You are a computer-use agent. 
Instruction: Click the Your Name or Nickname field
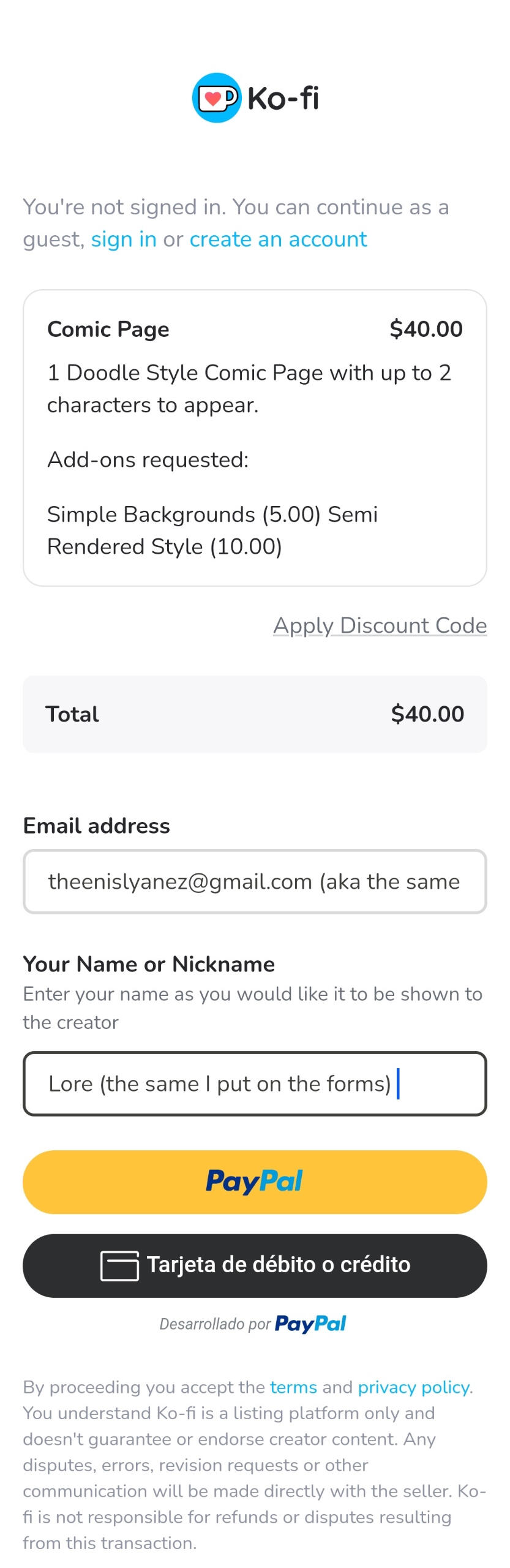pyautogui.click(x=255, y=1084)
